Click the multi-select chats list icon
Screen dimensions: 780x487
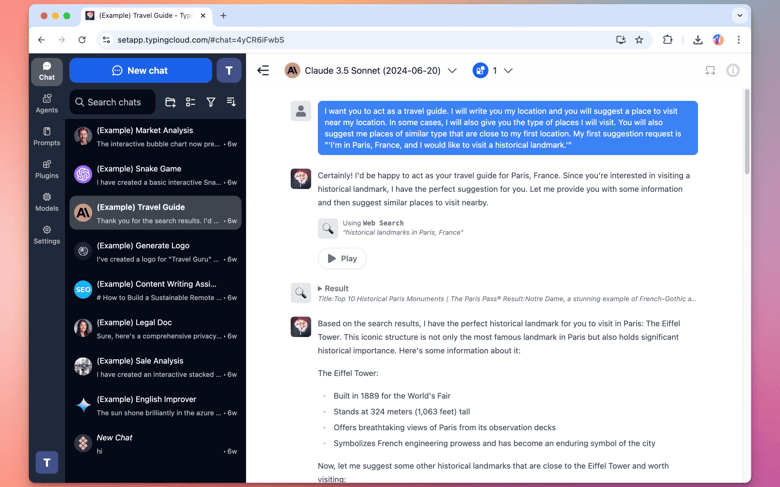click(x=191, y=102)
